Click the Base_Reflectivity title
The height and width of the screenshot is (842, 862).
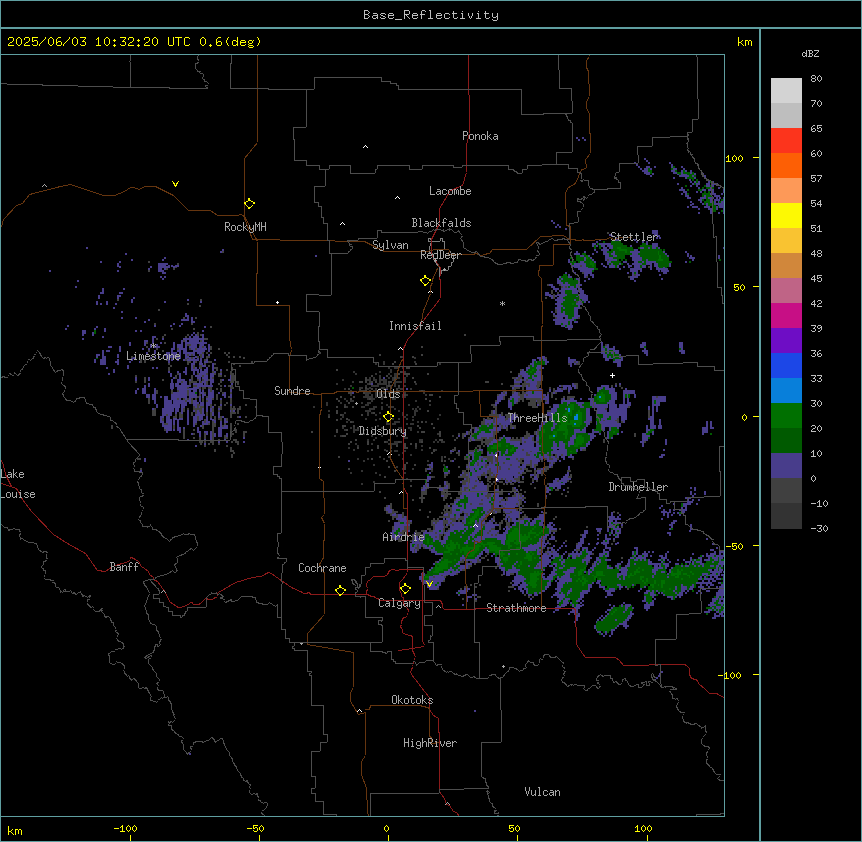[431, 15]
